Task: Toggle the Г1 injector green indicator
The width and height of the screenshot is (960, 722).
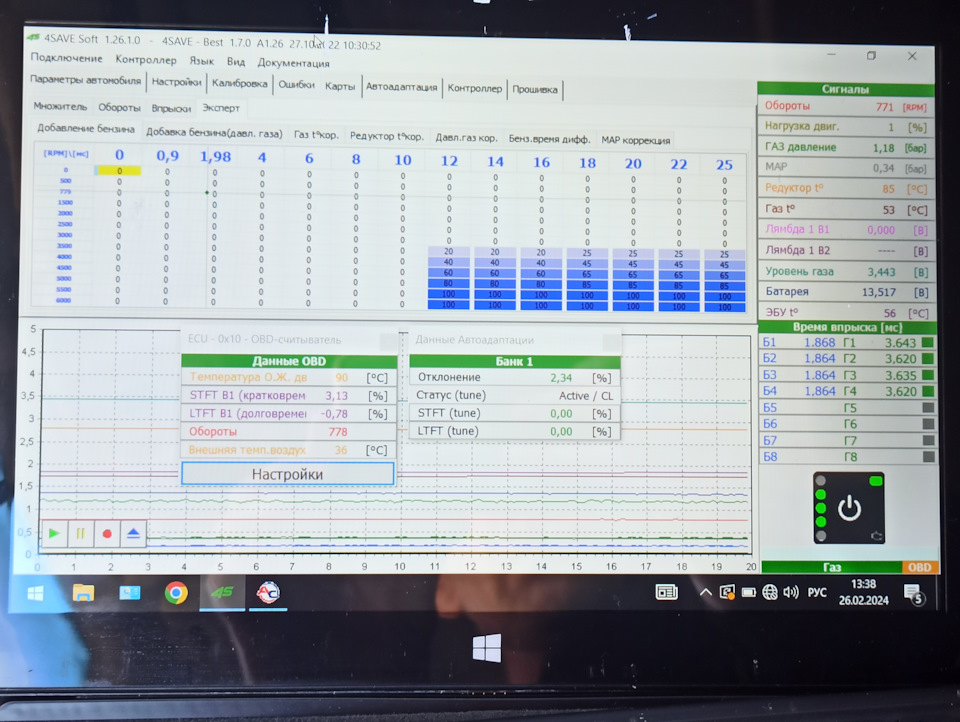Action: pos(928,343)
